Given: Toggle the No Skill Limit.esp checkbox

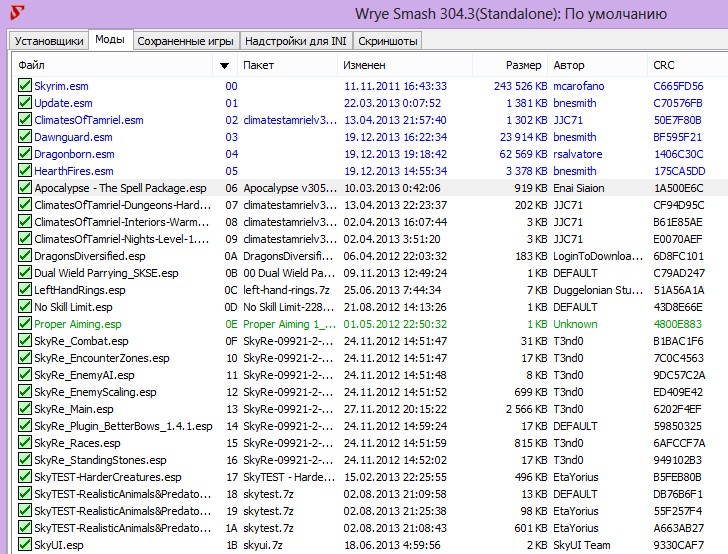Looking at the screenshot, I should click(x=25, y=306).
